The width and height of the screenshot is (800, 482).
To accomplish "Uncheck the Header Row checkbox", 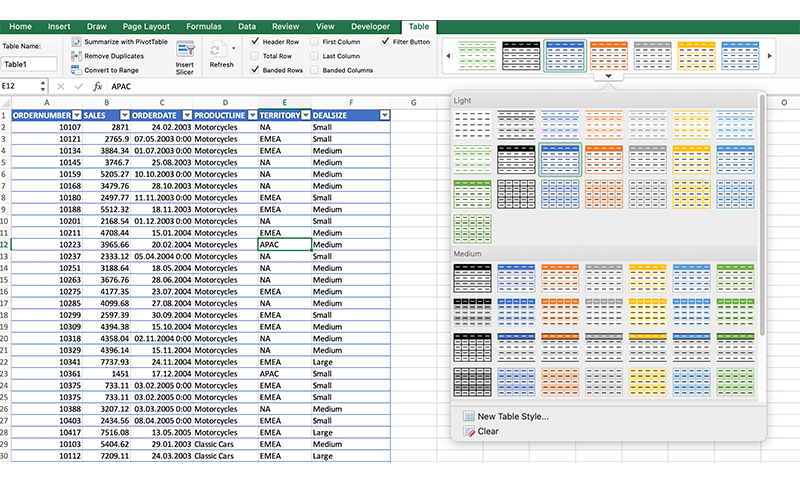I will click(255, 42).
